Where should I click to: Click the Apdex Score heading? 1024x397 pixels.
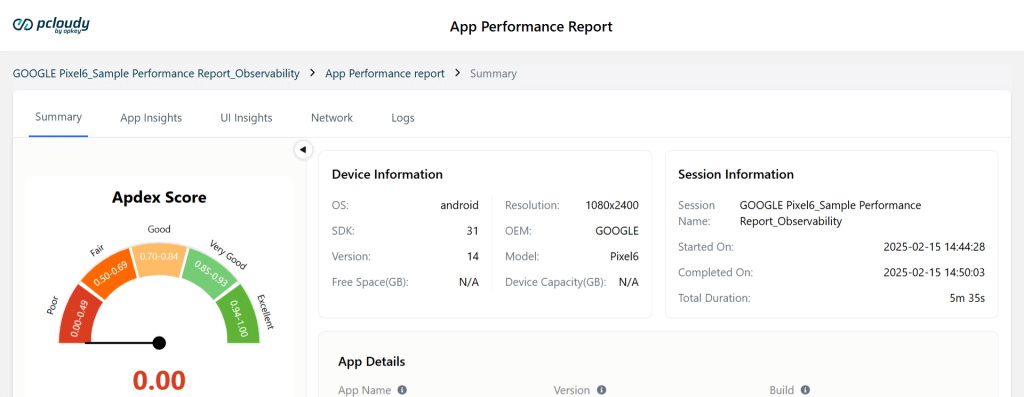159,197
